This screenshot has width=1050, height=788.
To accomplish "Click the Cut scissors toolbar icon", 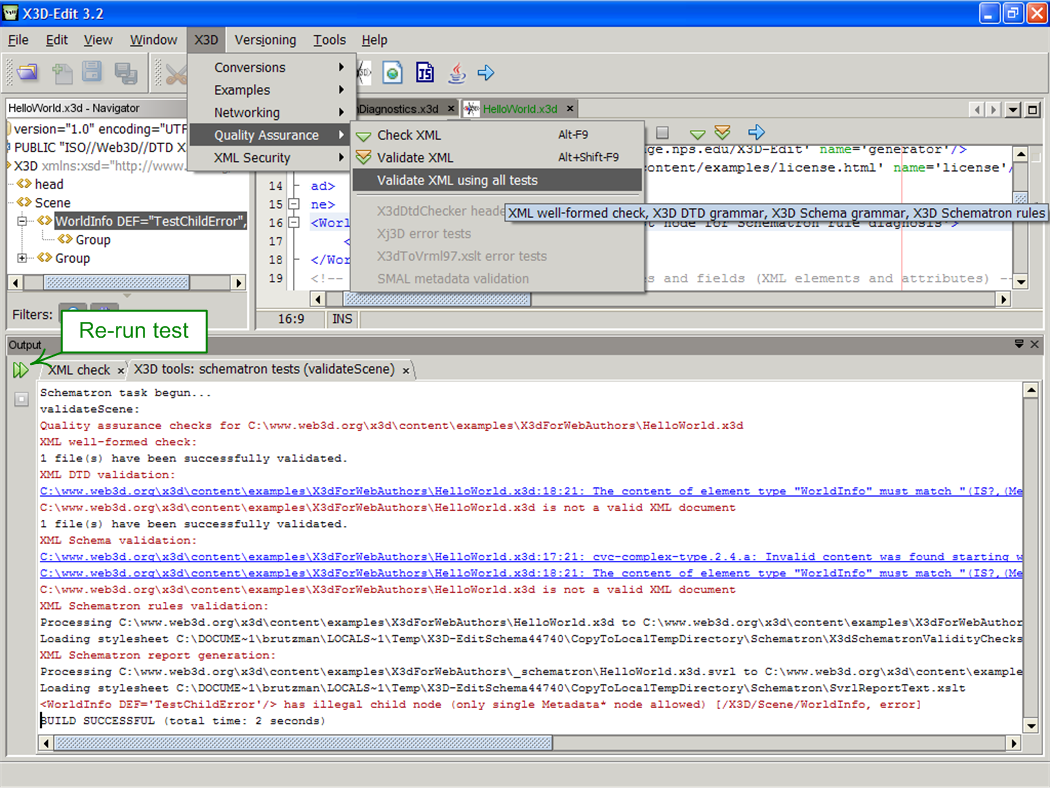I will (175, 73).
